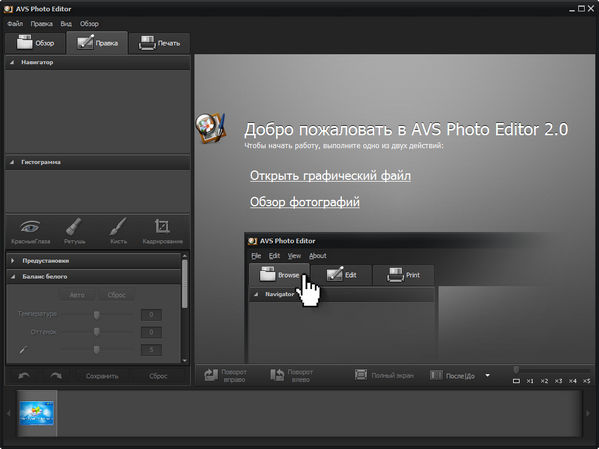Select the Кадрирование crop tool

162,231
